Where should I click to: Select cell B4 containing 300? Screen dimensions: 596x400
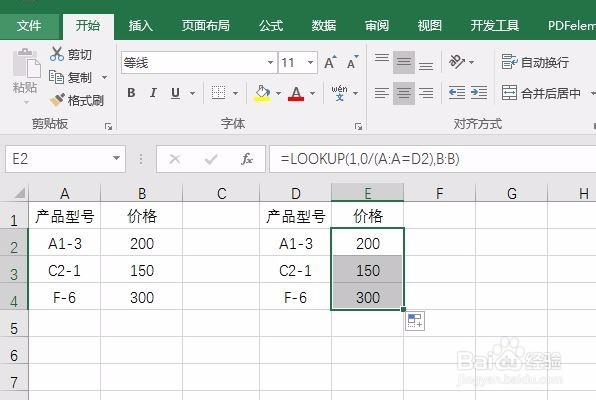click(x=141, y=297)
